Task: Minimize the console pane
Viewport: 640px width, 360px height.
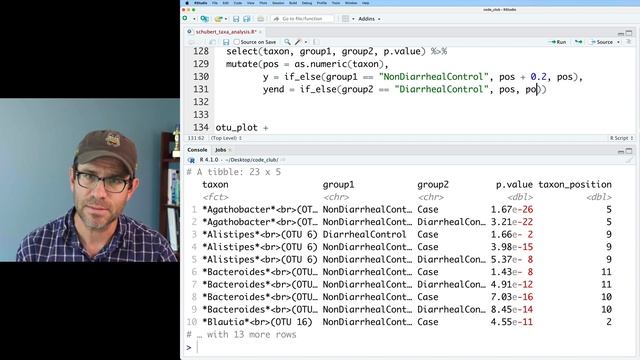Action: (621, 151)
